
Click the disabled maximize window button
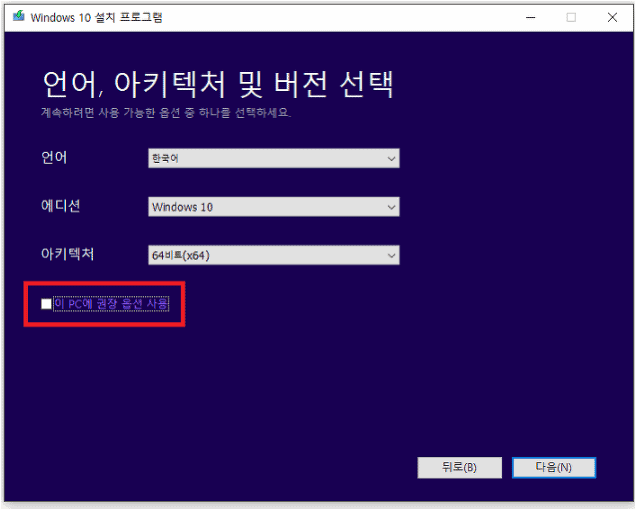[x=571, y=17]
